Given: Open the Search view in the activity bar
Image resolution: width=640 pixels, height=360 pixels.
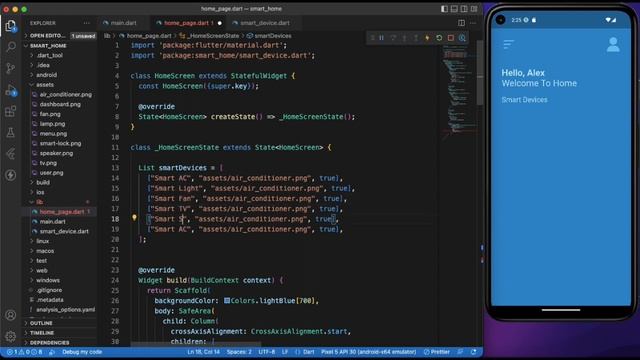Looking at the screenshot, I should point(11,47).
